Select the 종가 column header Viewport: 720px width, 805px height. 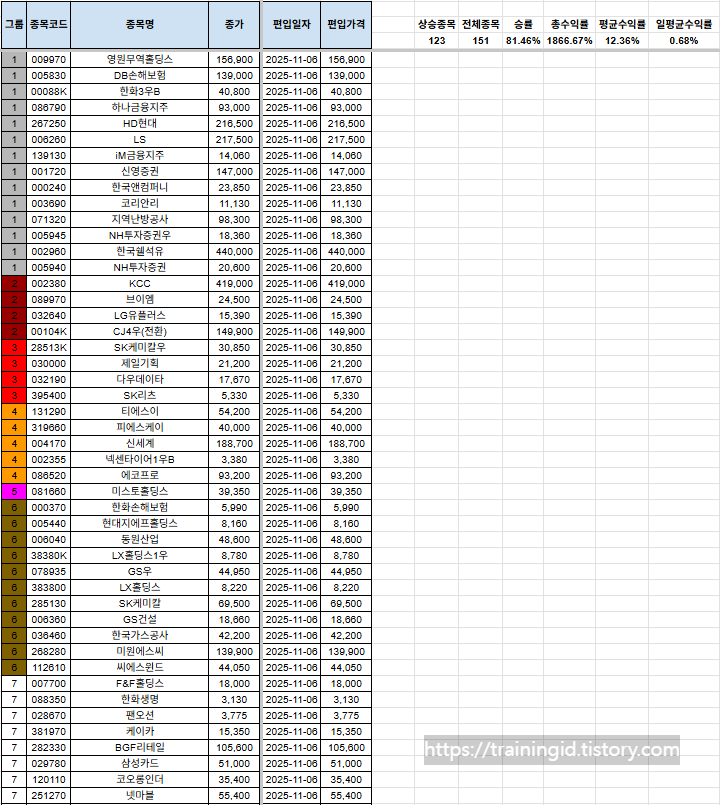[x=234, y=25]
